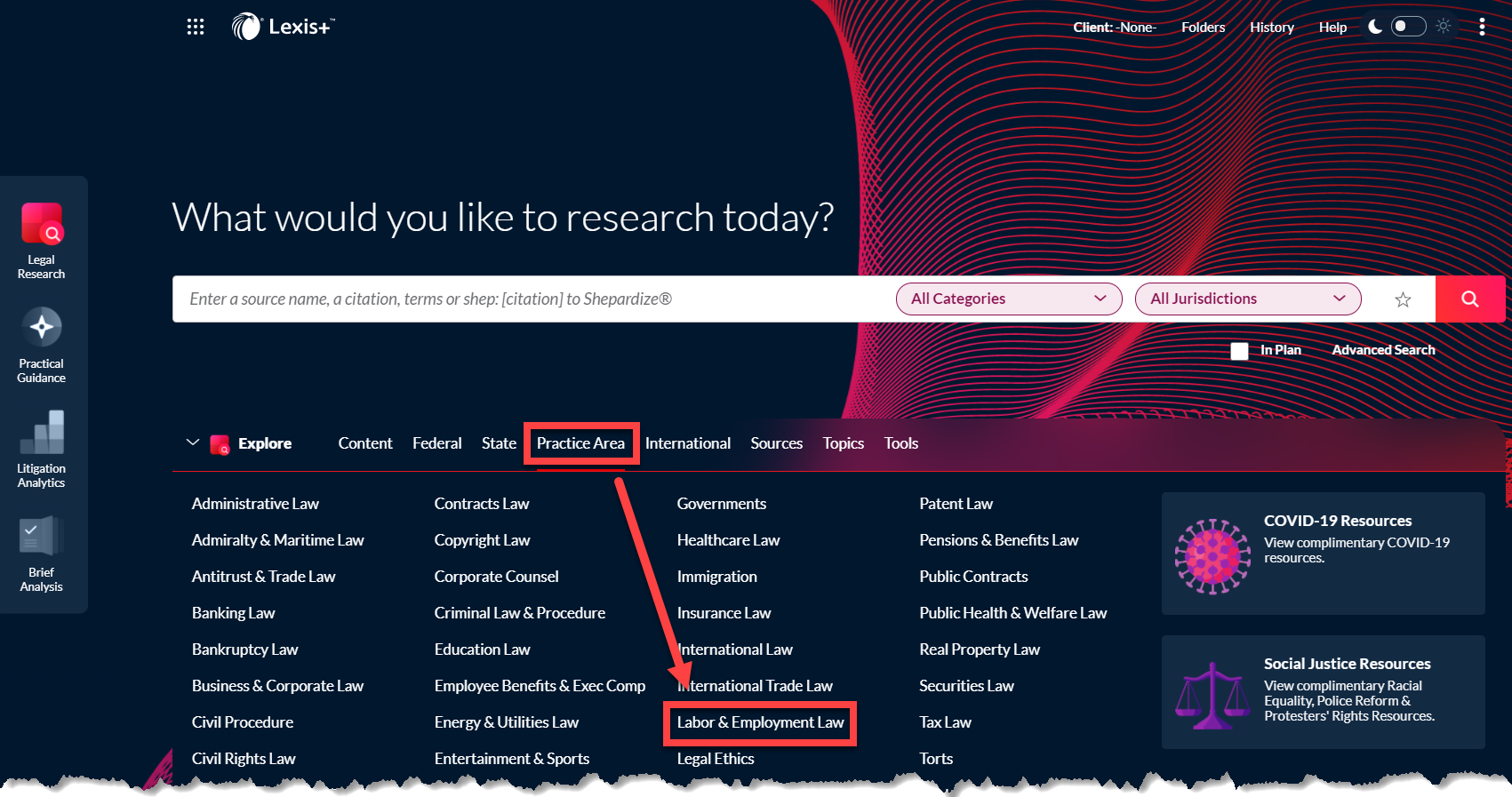1512x797 pixels.
Task: Open Employee Benefits & Exec Comp
Action: [540, 686]
